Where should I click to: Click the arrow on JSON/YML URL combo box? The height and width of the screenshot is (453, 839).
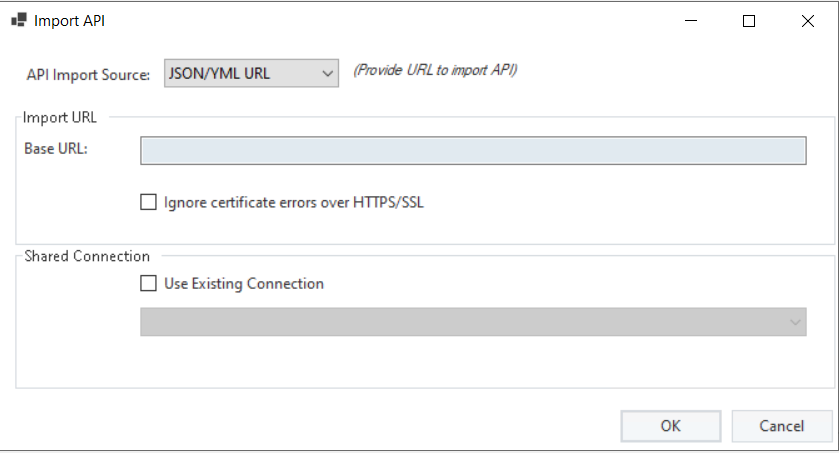(x=327, y=73)
